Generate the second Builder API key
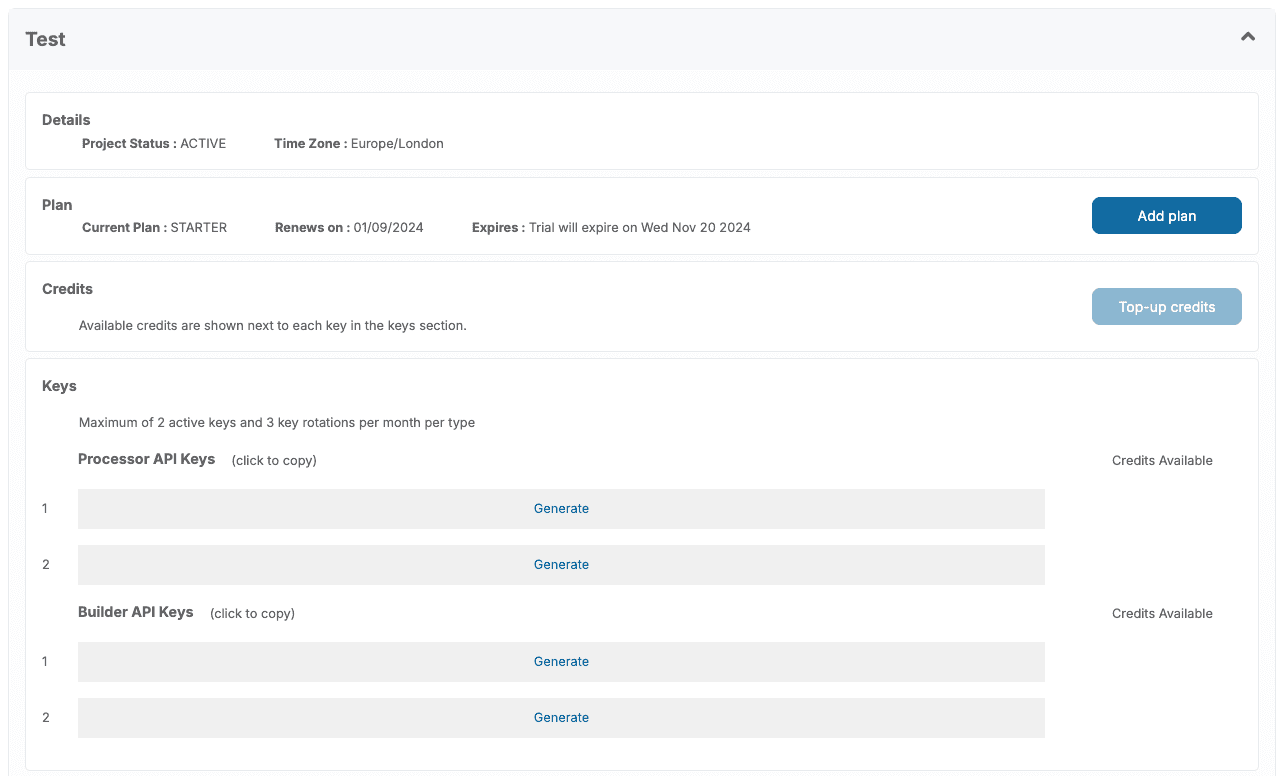1280x776 pixels. coord(561,718)
